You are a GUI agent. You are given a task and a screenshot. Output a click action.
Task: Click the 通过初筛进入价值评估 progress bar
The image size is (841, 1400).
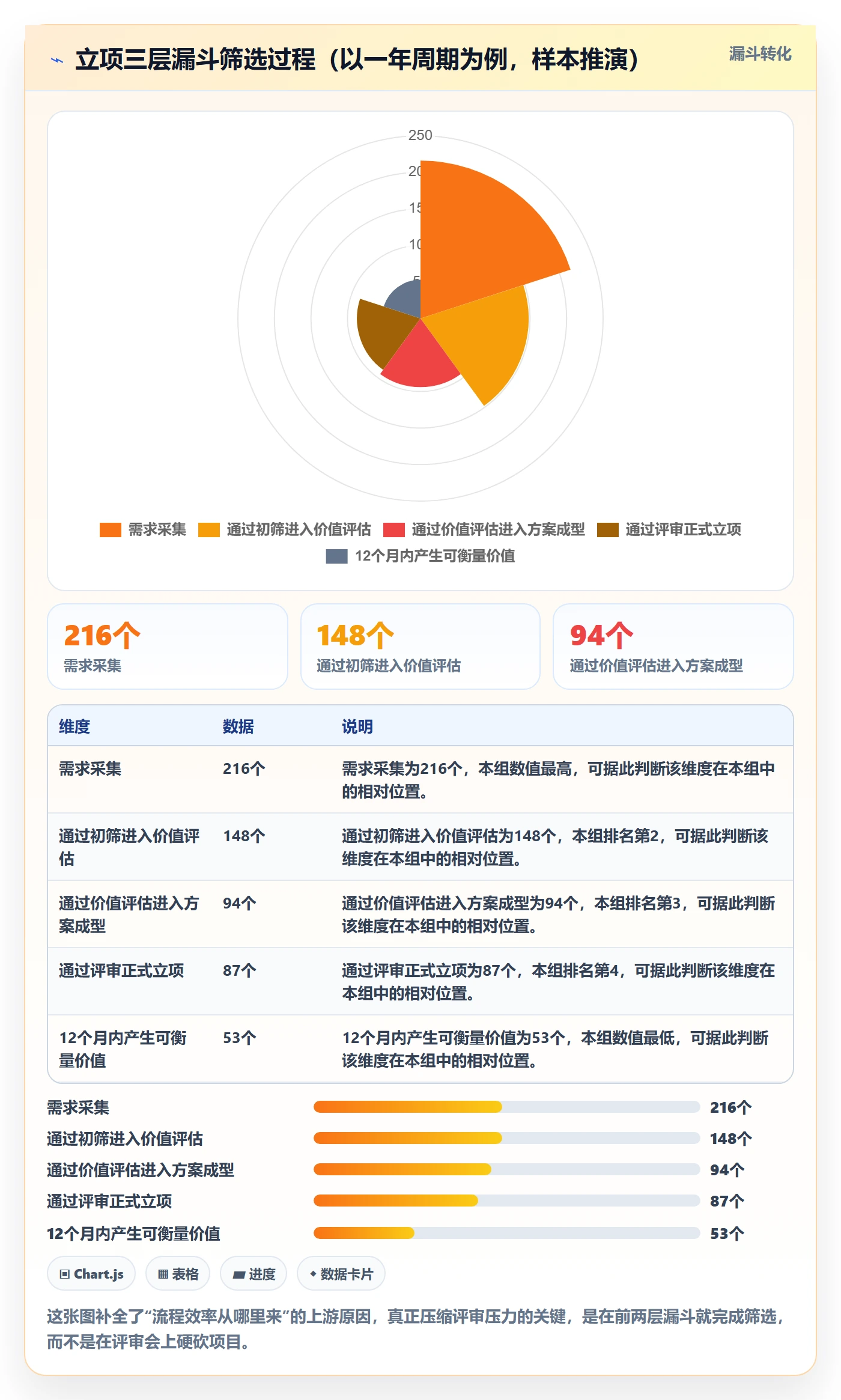click(507, 1138)
